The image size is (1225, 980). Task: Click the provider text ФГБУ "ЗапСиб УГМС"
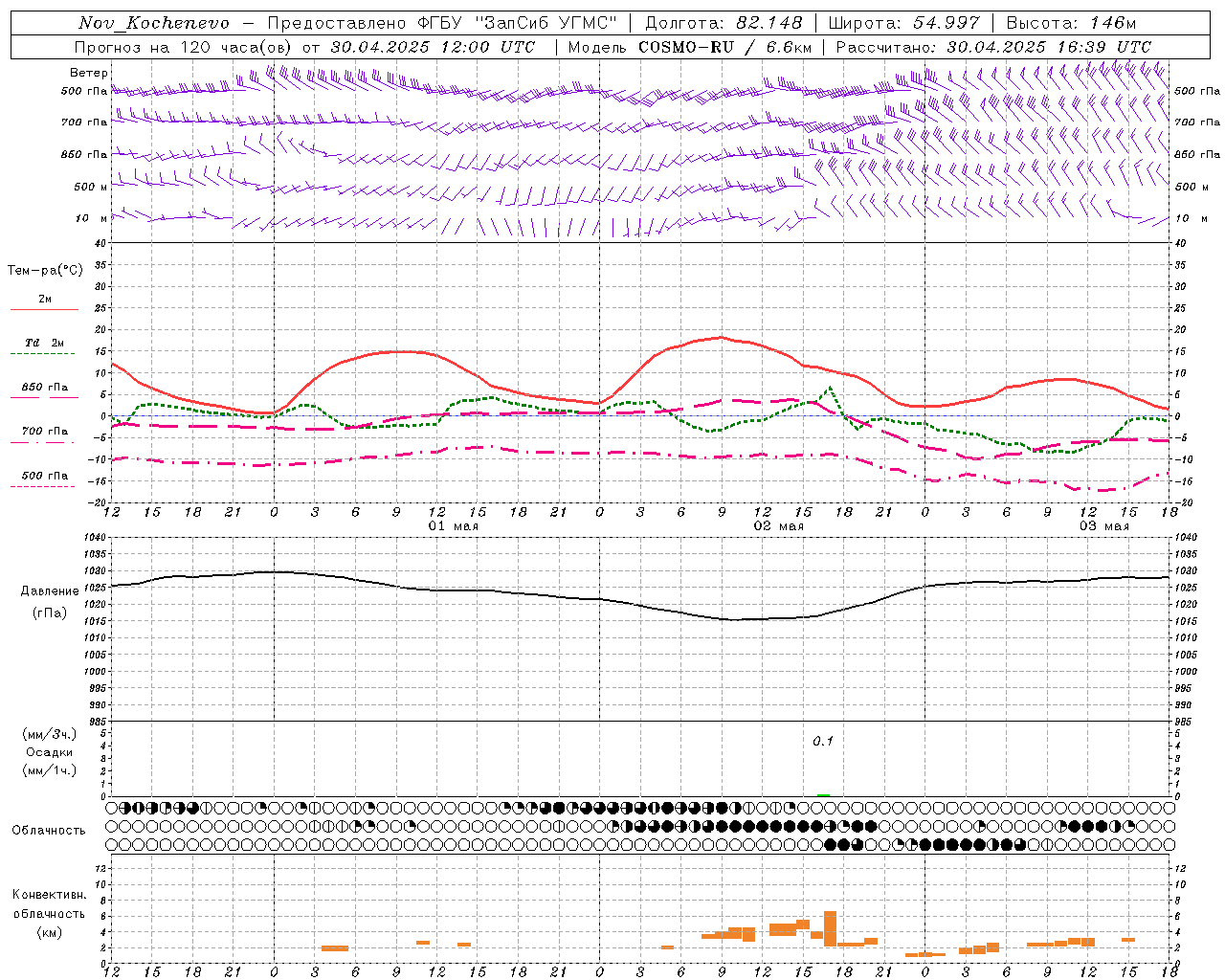tap(518, 23)
